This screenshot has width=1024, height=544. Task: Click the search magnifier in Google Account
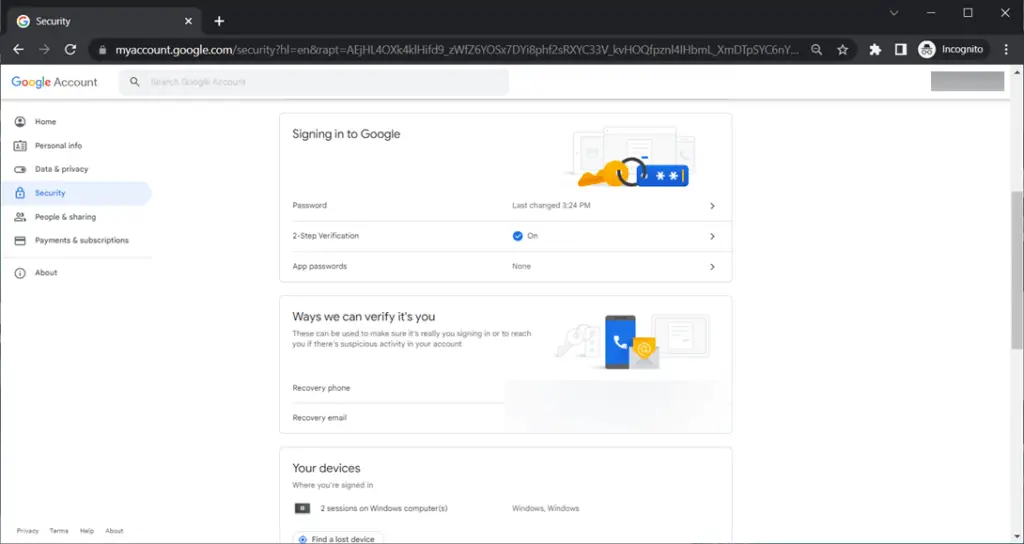(135, 82)
